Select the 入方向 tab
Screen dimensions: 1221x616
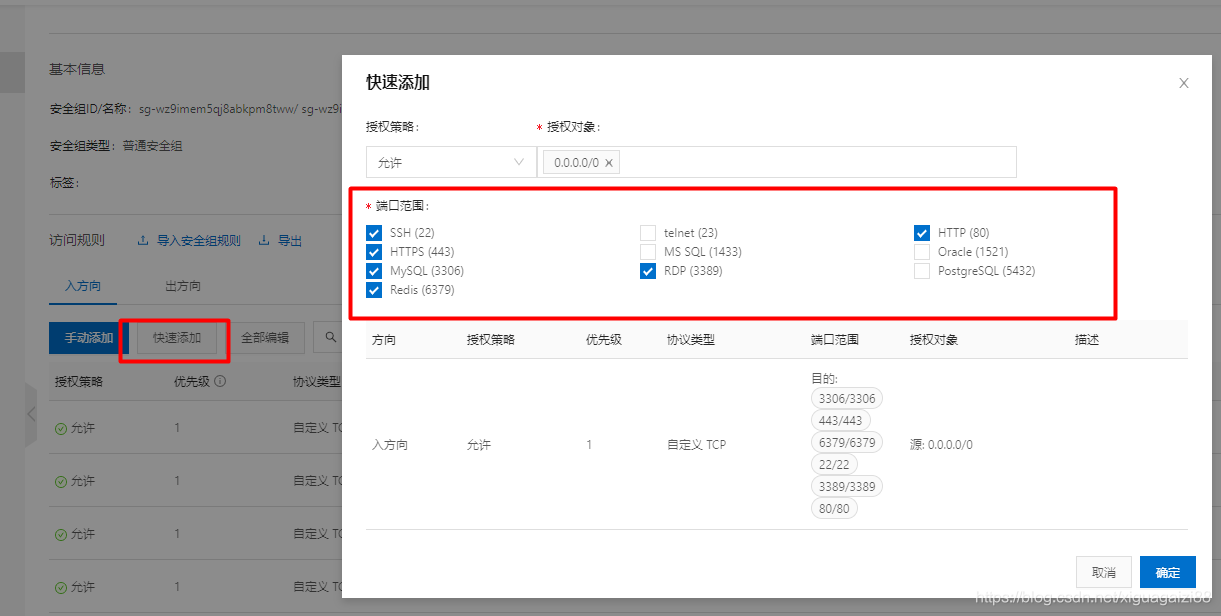83,286
